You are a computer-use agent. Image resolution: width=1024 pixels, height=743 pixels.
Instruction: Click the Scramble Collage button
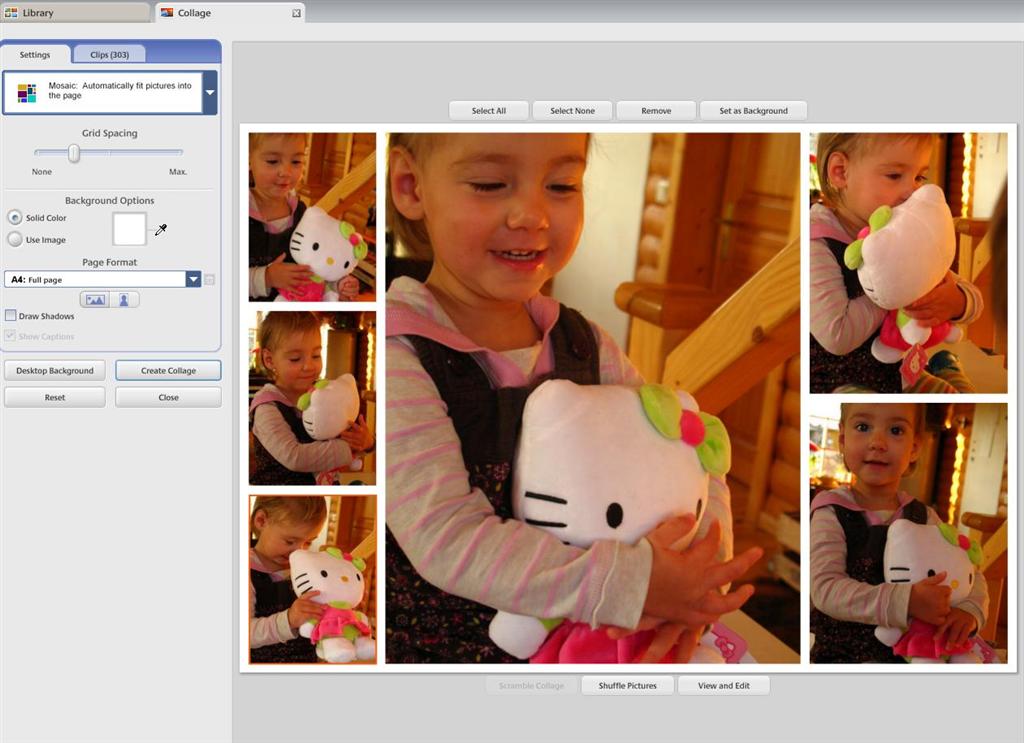tap(531, 686)
